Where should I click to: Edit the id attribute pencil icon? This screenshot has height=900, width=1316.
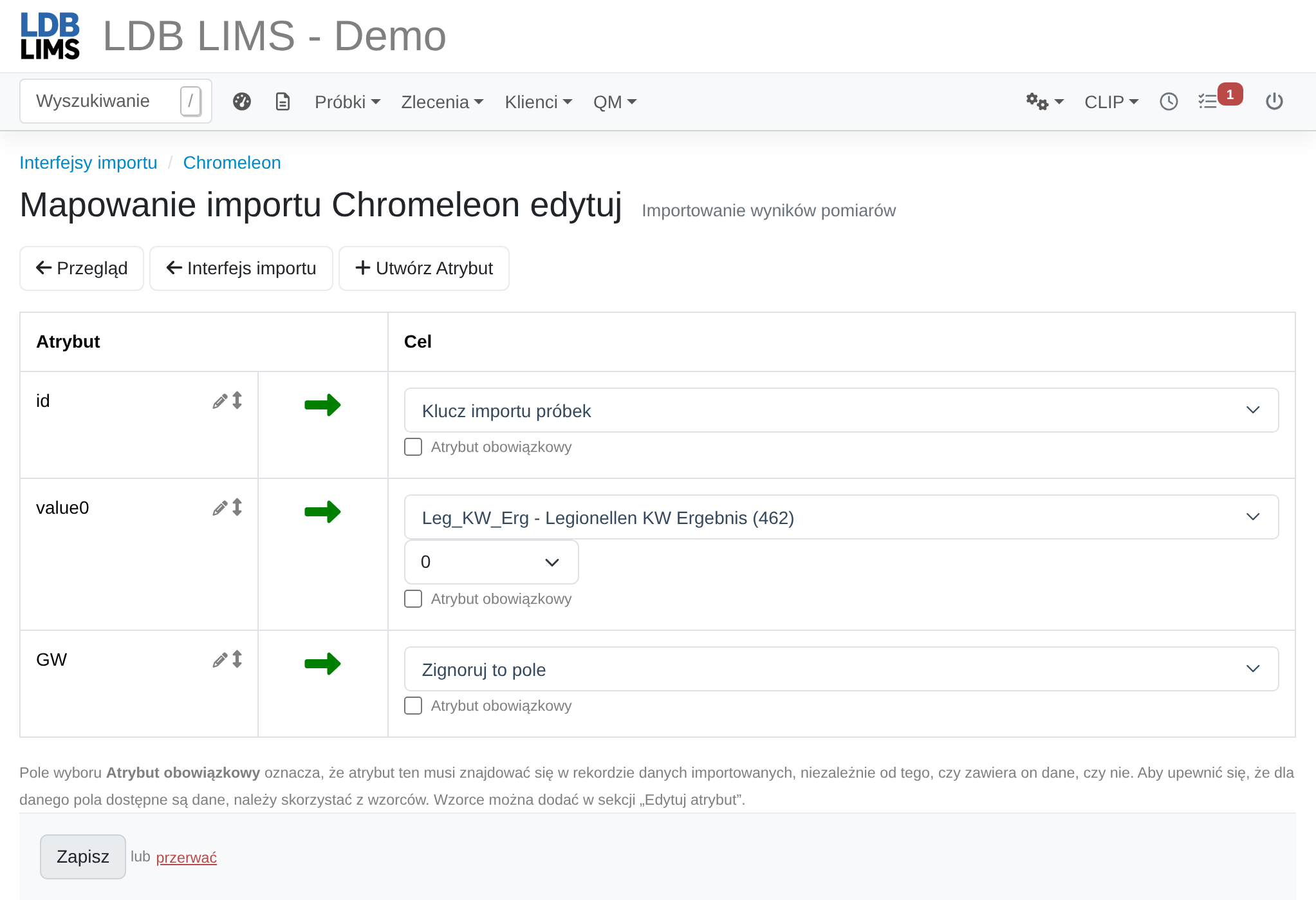tap(220, 401)
